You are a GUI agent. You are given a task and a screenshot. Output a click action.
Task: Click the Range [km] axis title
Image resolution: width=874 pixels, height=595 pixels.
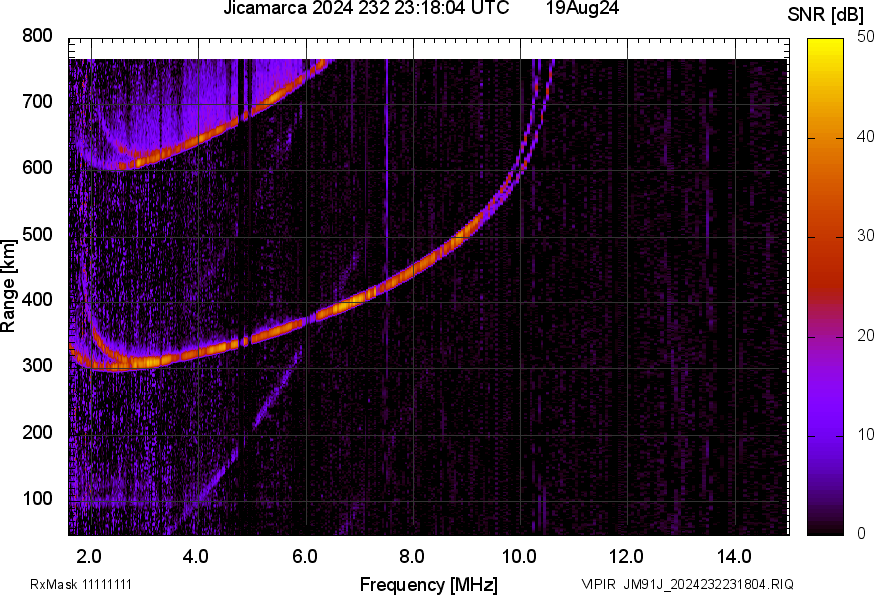[x=8, y=286]
